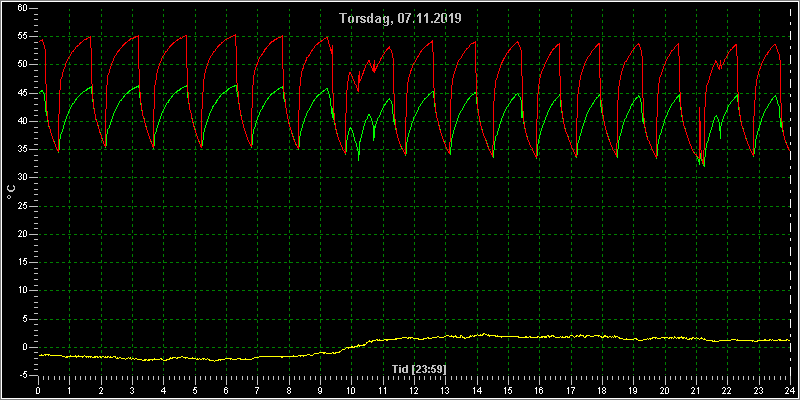Click the red curve dip after hour 10
The width and height of the screenshot is (800, 400).
[x=358, y=90]
